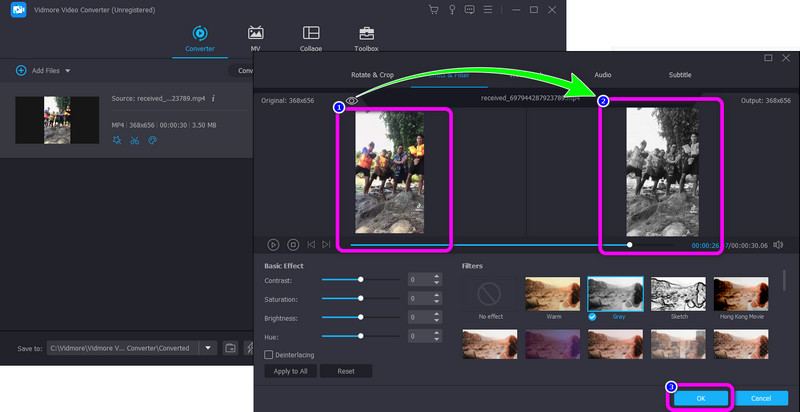Click the enhance star icon under the video
This screenshot has width=800, height=412.
pyautogui.click(x=118, y=141)
